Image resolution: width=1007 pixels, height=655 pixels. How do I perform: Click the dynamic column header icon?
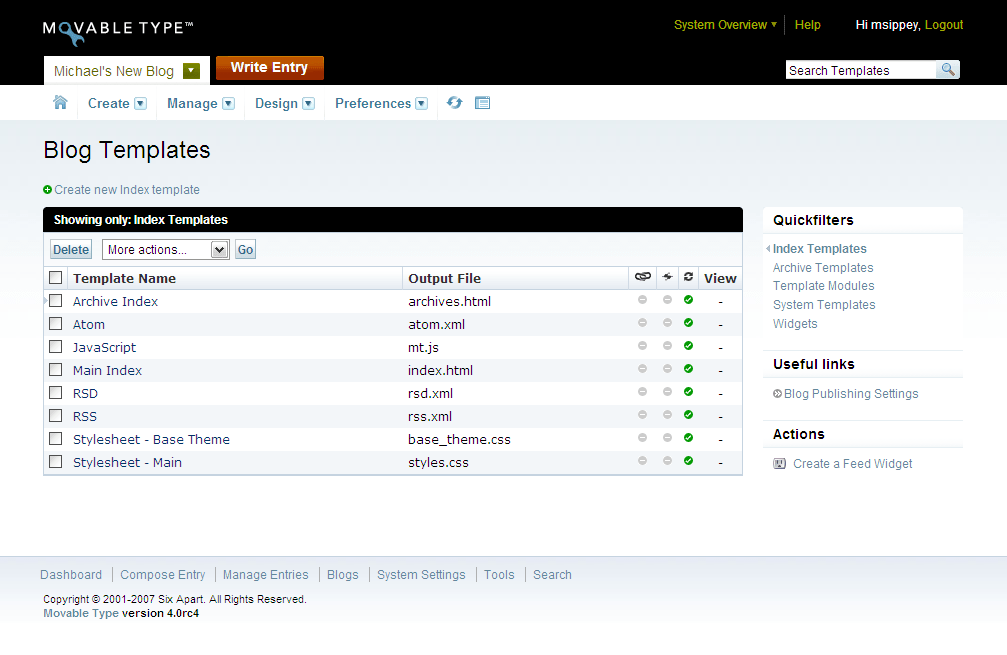point(668,277)
